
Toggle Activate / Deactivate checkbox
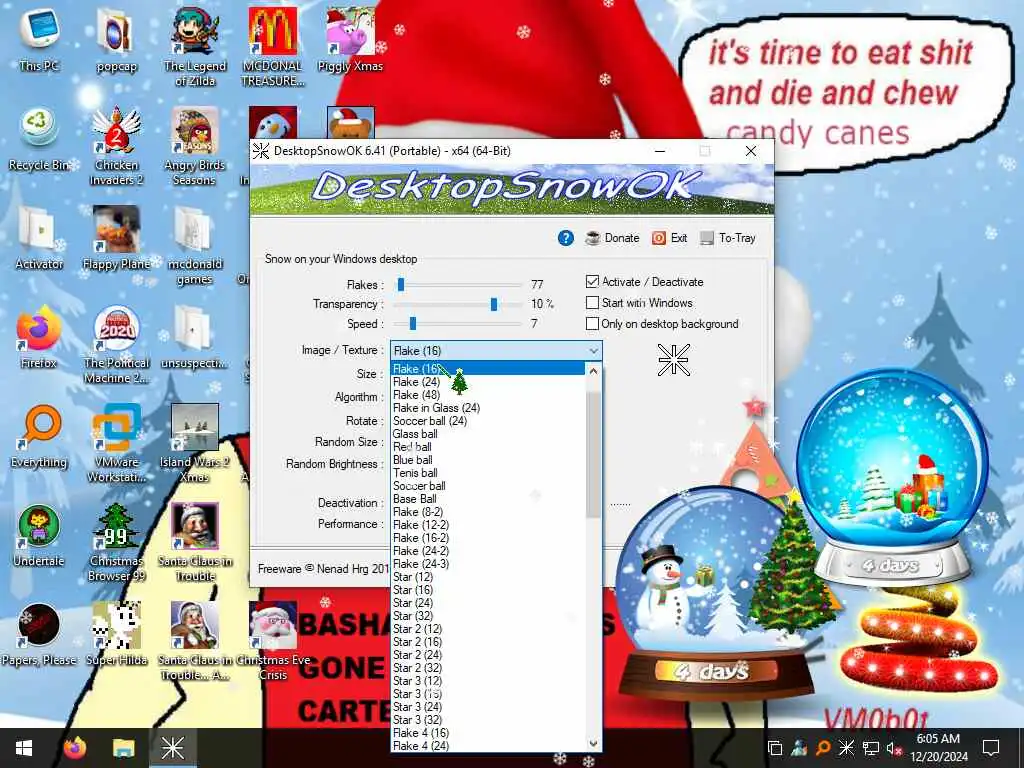pos(592,281)
